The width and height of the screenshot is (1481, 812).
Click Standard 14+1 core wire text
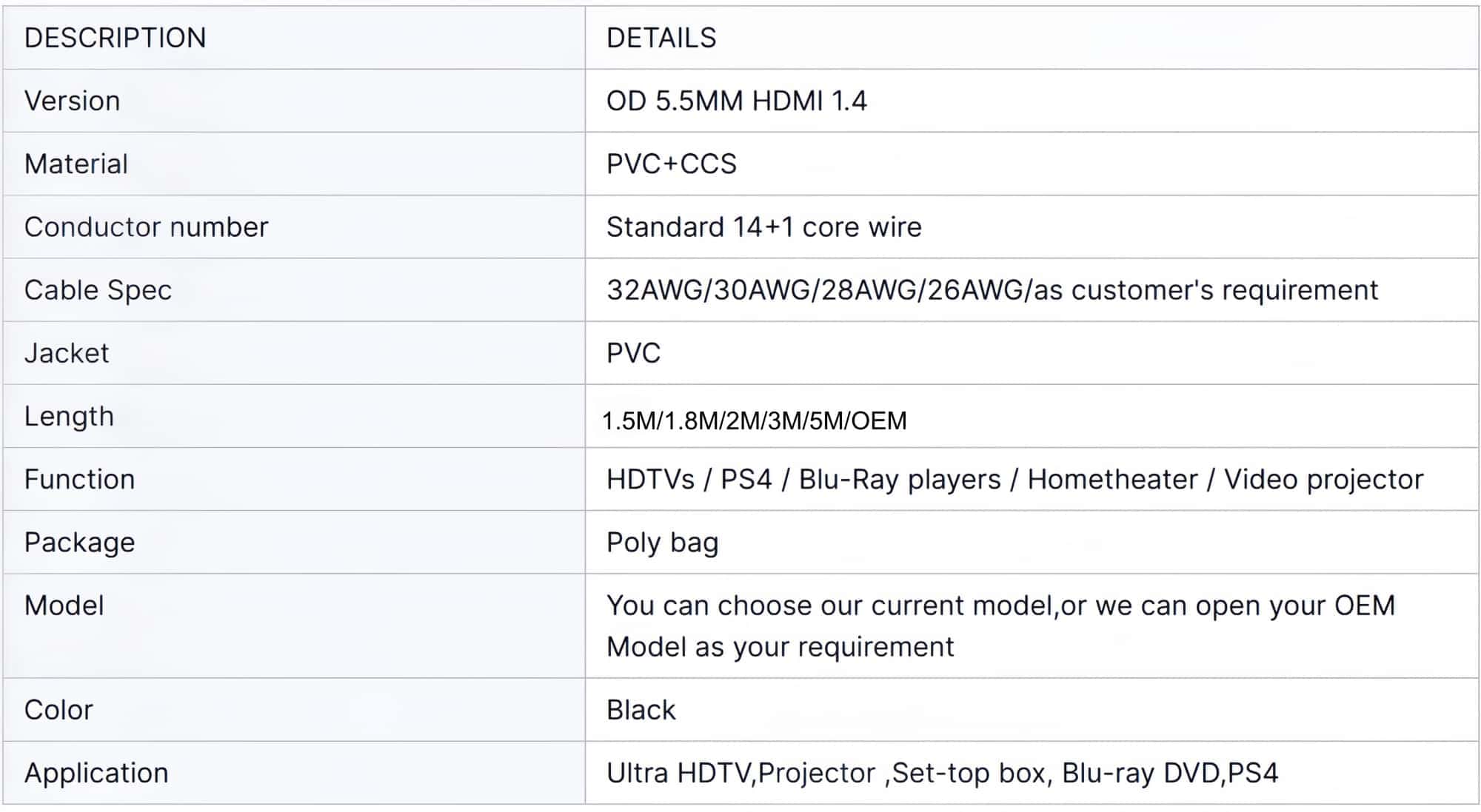763,227
